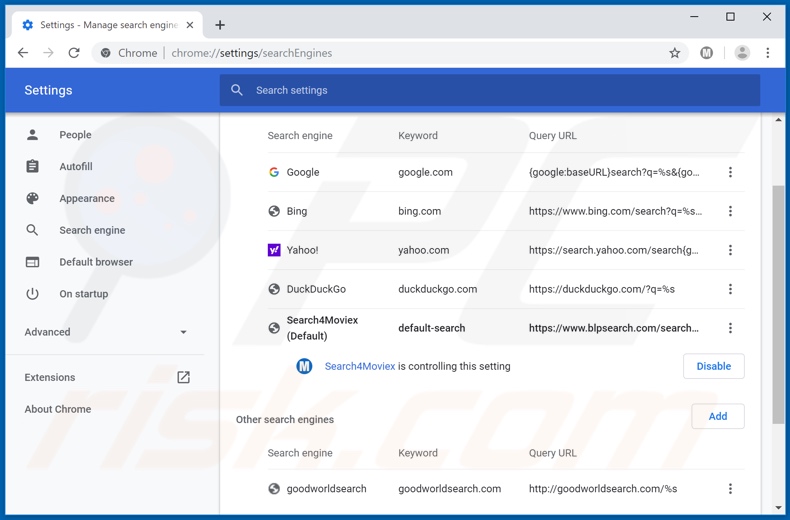Click the bing.com keyword cell

[419, 211]
